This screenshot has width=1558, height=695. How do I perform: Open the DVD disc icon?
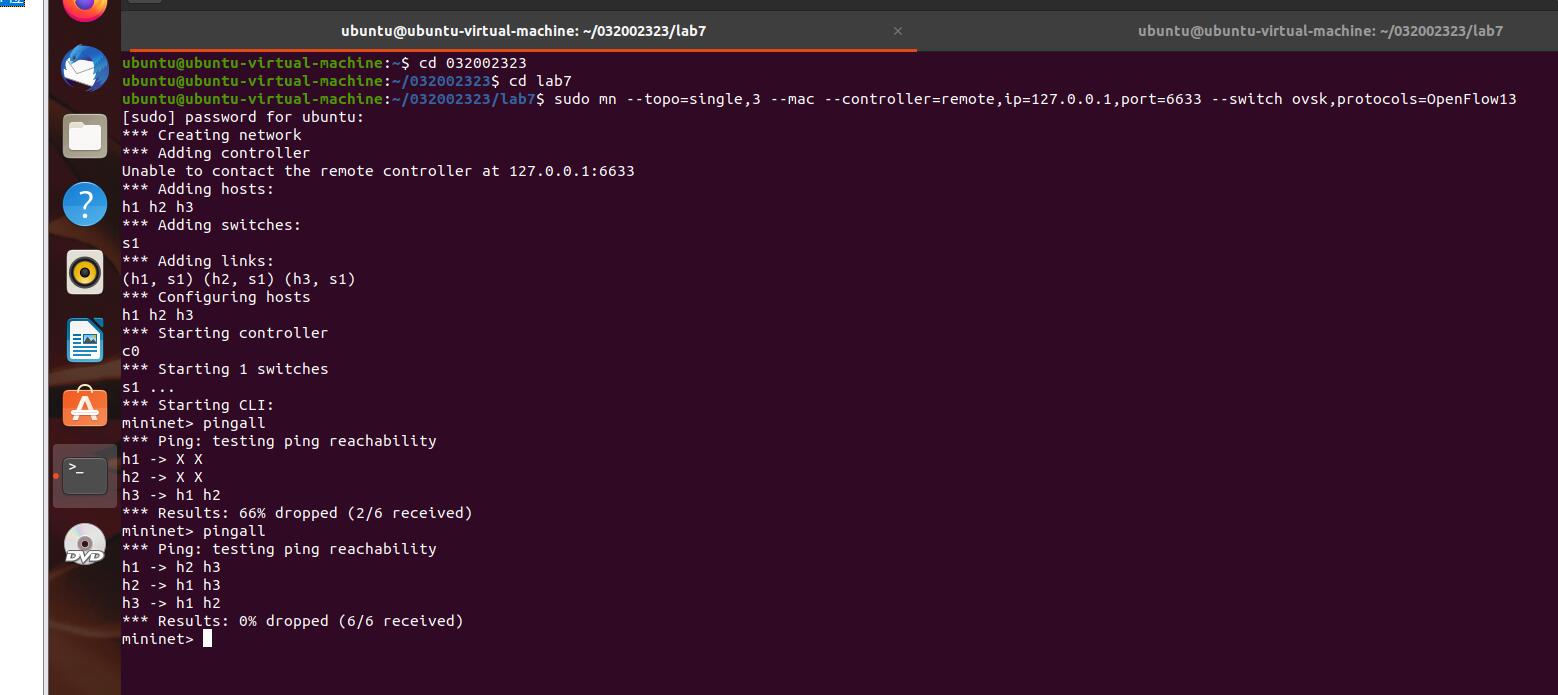[x=85, y=545]
